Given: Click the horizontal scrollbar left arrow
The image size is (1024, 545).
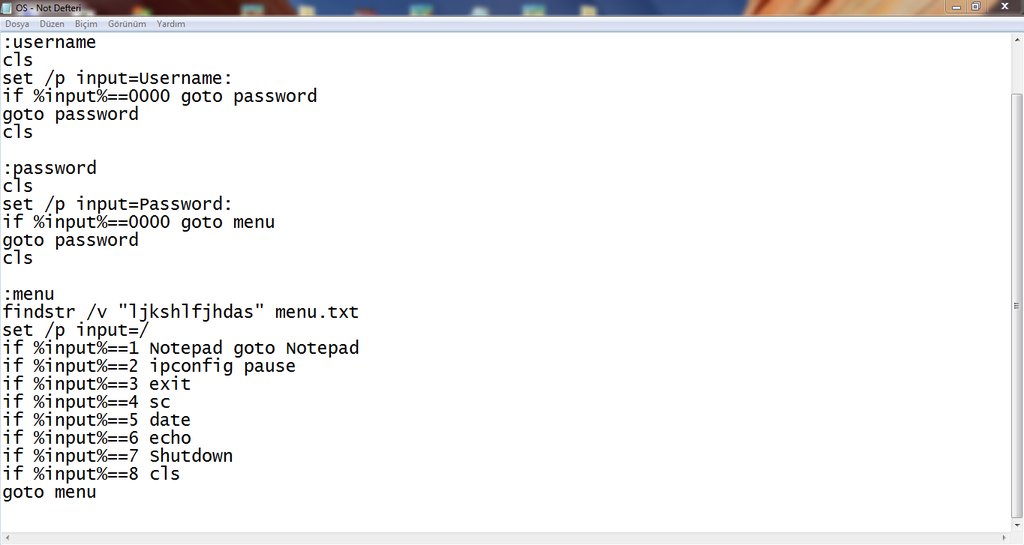Looking at the screenshot, I should point(7,538).
